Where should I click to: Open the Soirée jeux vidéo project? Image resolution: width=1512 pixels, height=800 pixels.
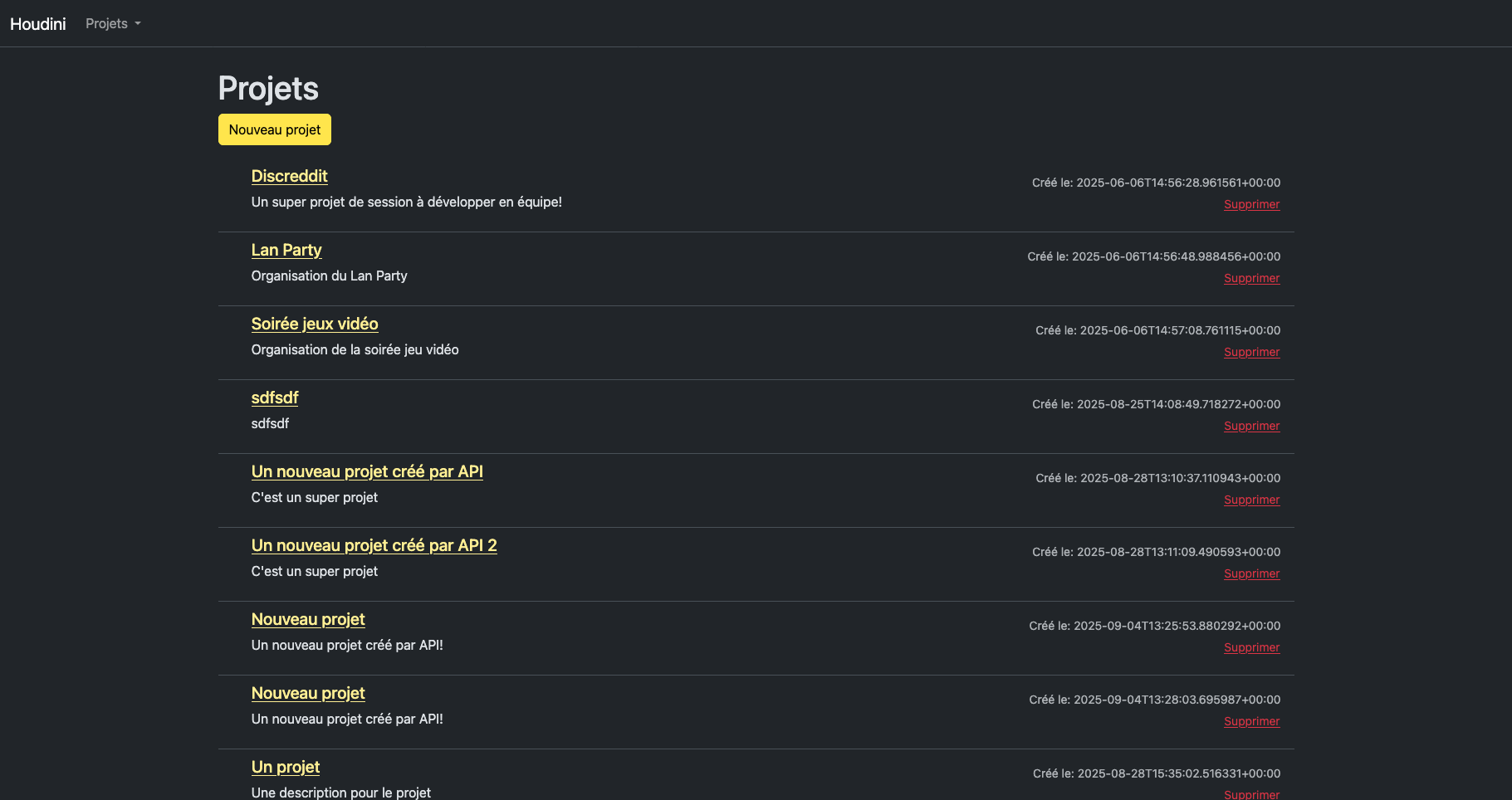[315, 324]
